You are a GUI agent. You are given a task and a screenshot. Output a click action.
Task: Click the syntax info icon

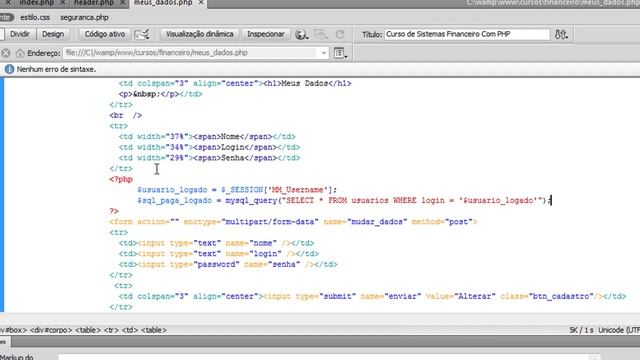[x=9, y=69]
